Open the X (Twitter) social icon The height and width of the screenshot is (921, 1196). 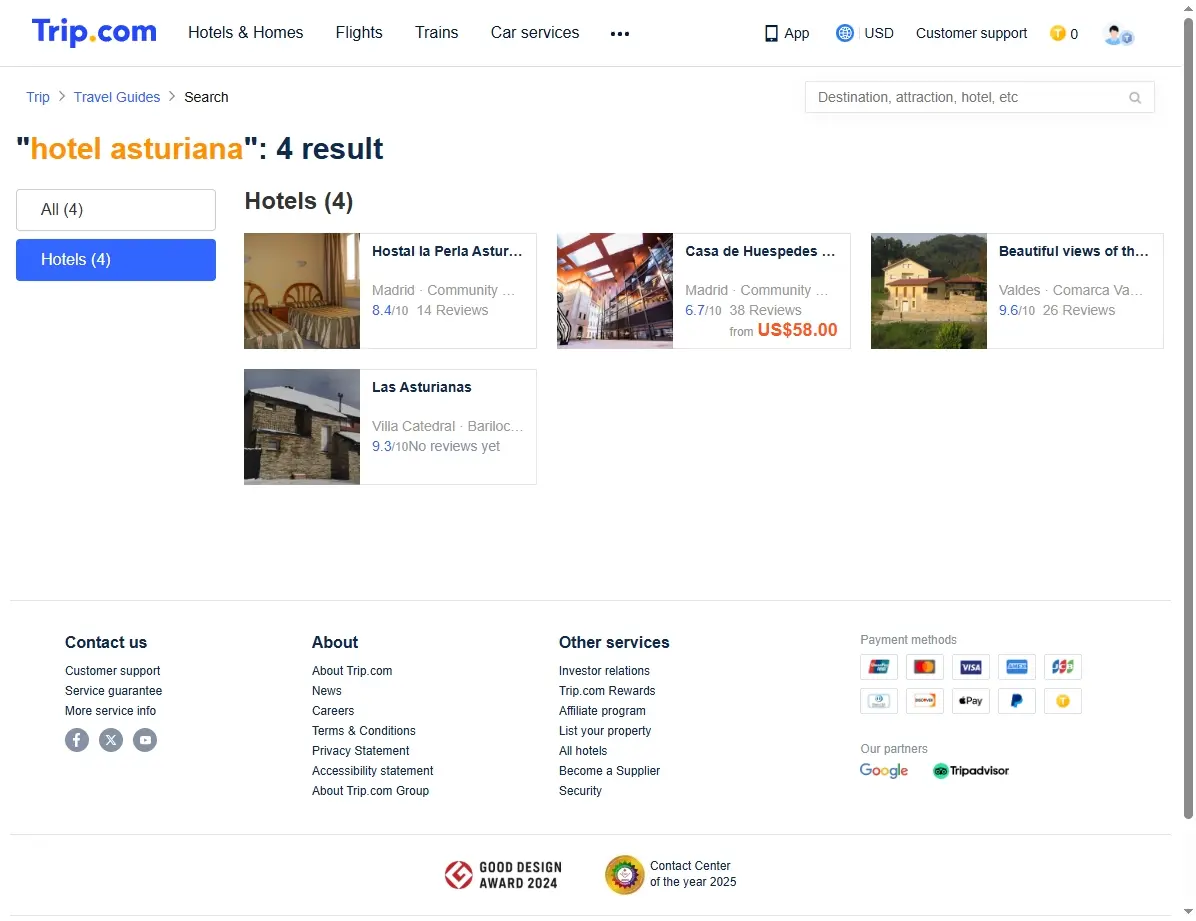[111, 740]
